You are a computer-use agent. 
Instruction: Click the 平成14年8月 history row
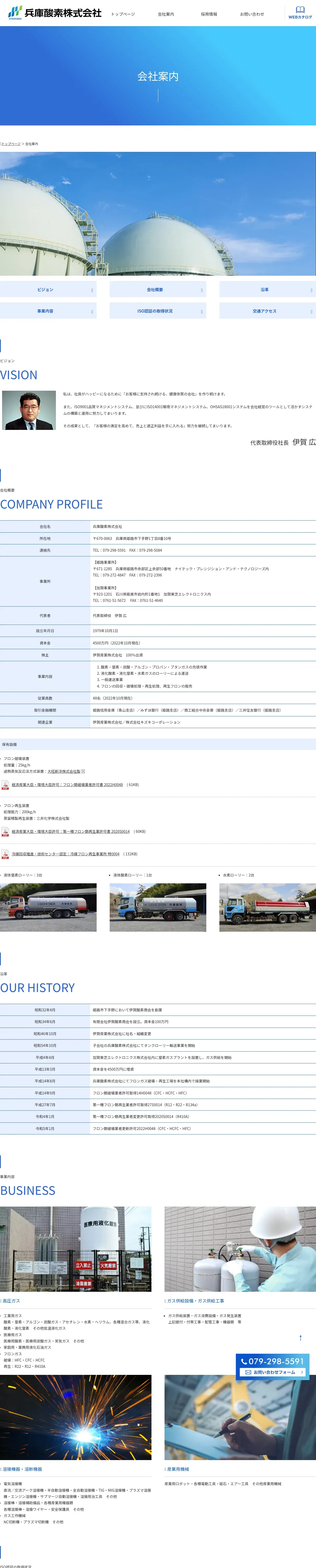[x=158, y=1081]
